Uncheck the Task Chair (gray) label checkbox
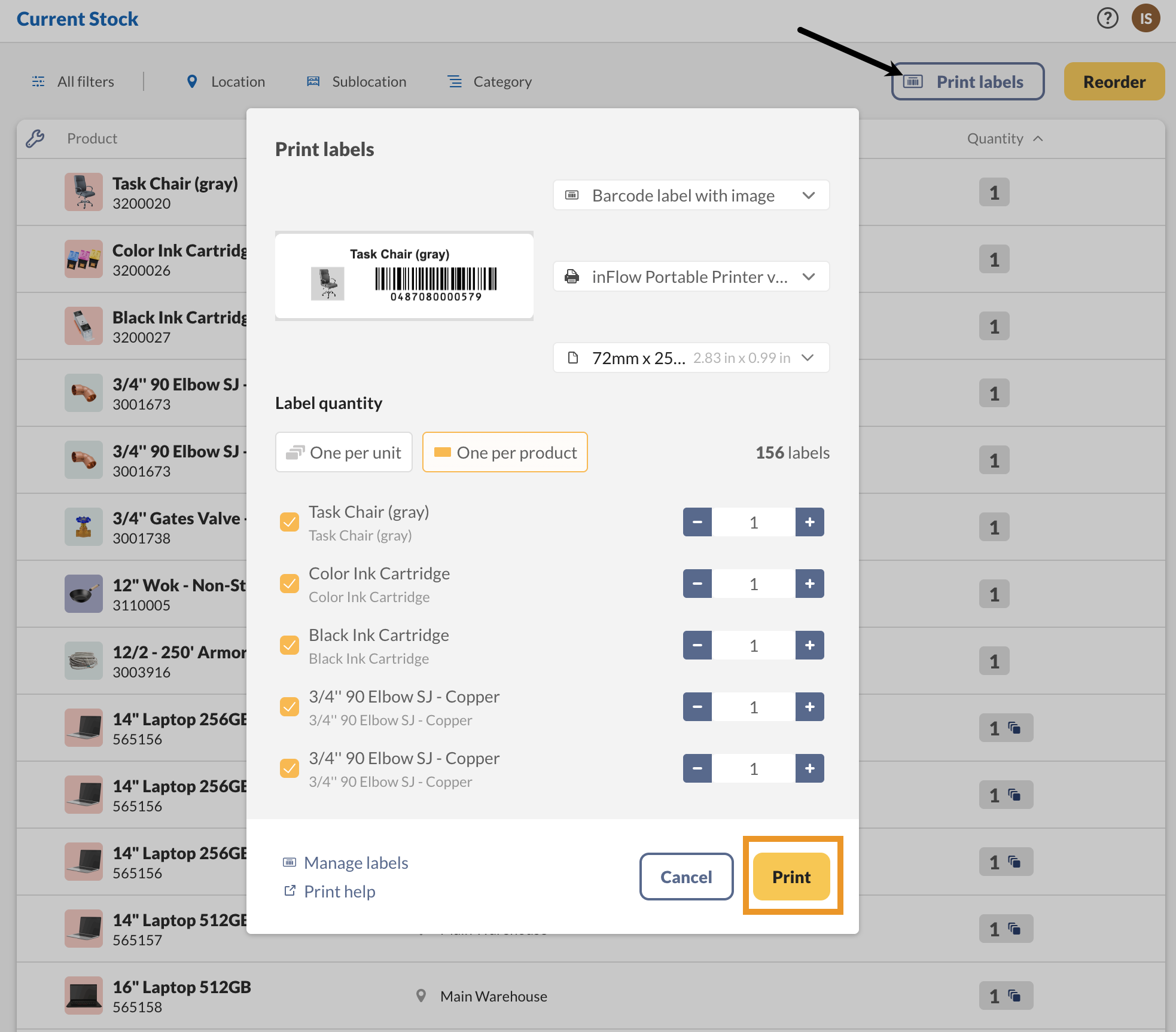This screenshot has height=1032, width=1176. pos(290,521)
